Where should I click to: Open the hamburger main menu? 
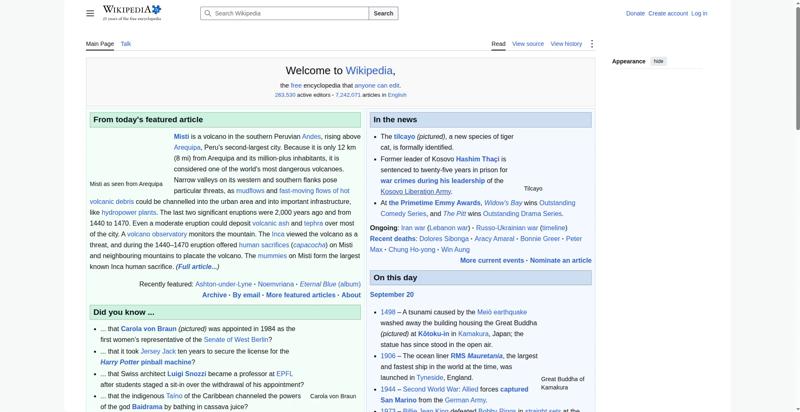pyautogui.click(x=90, y=13)
